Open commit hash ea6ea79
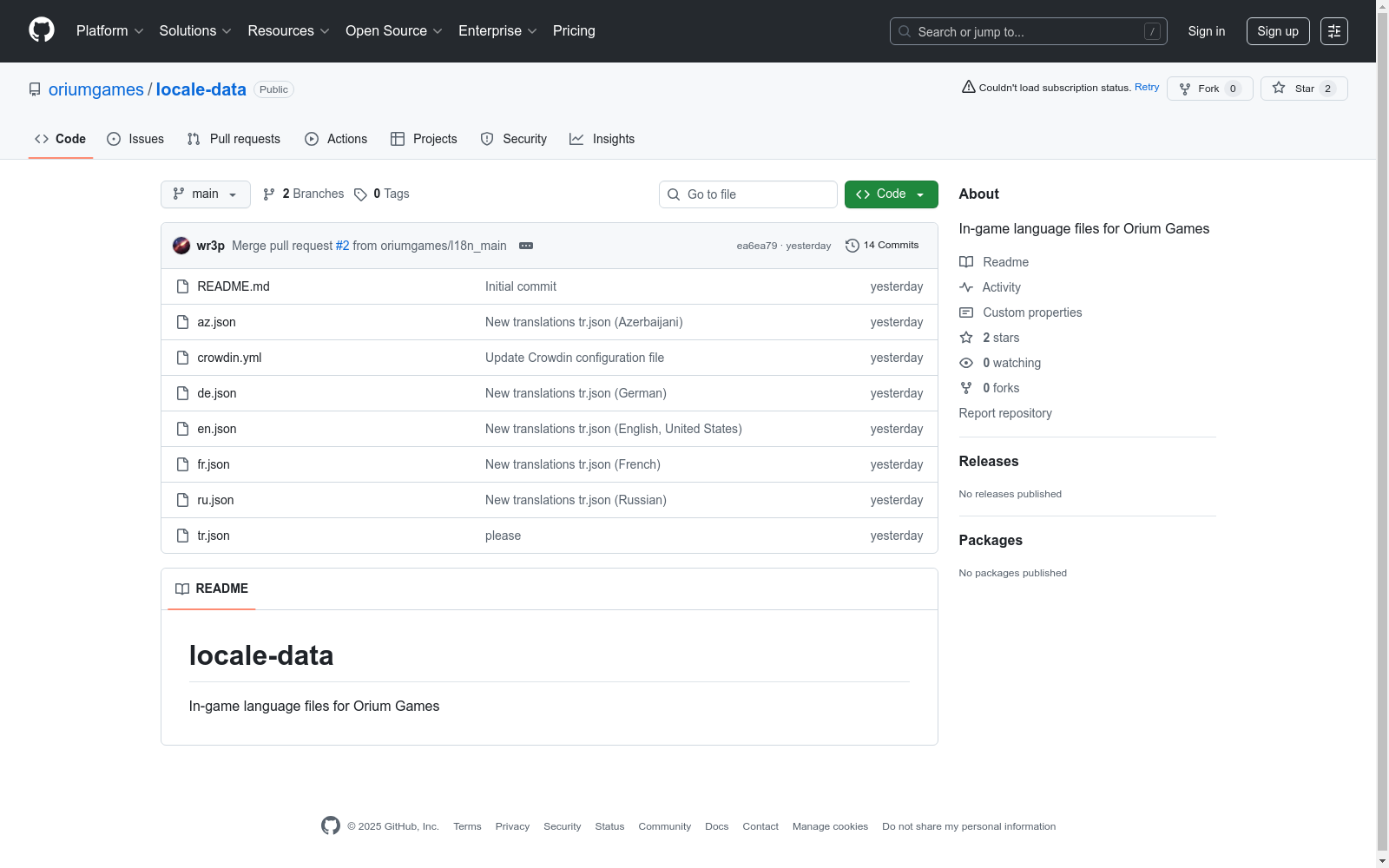 click(x=757, y=246)
